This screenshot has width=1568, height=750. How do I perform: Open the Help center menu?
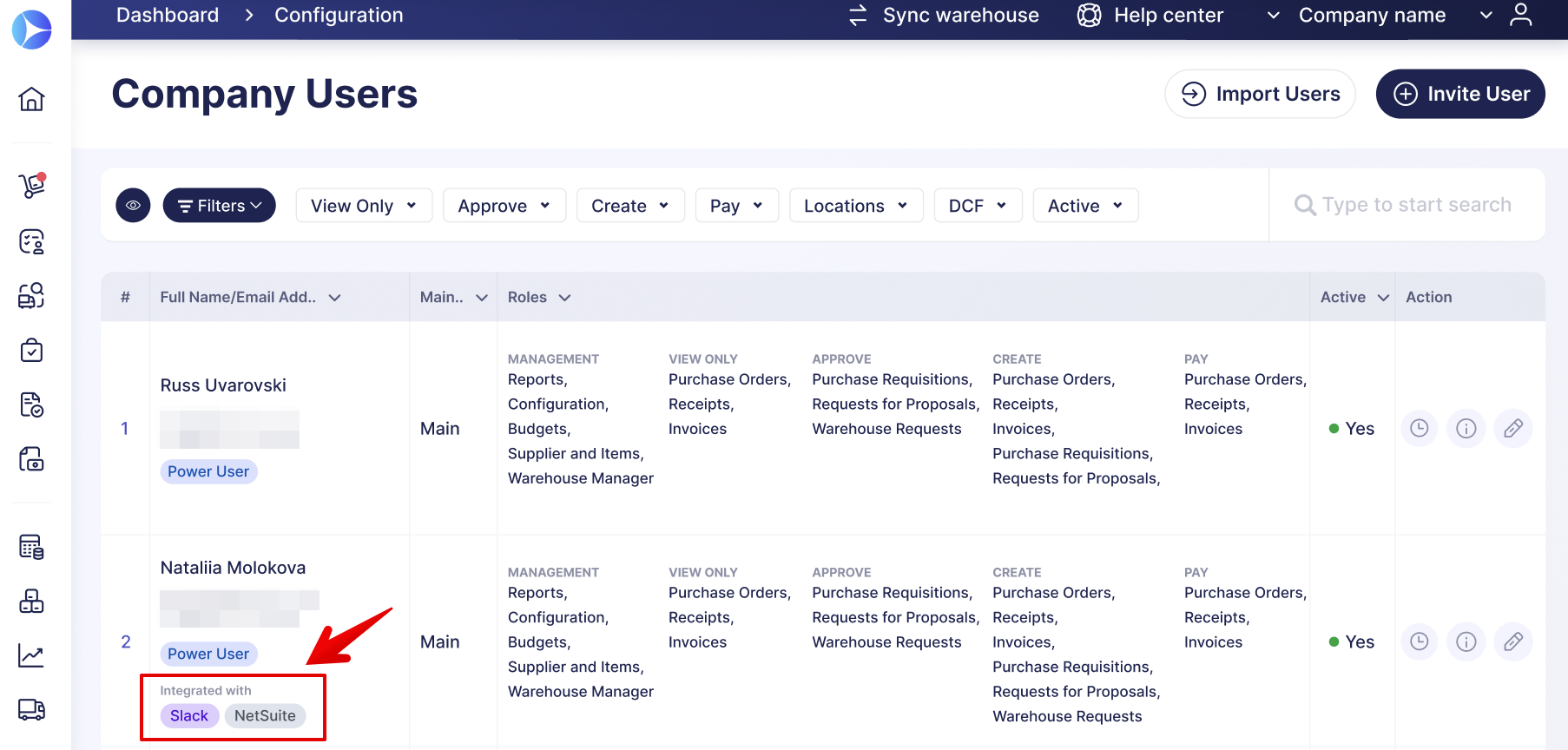tap(1150, 15)
